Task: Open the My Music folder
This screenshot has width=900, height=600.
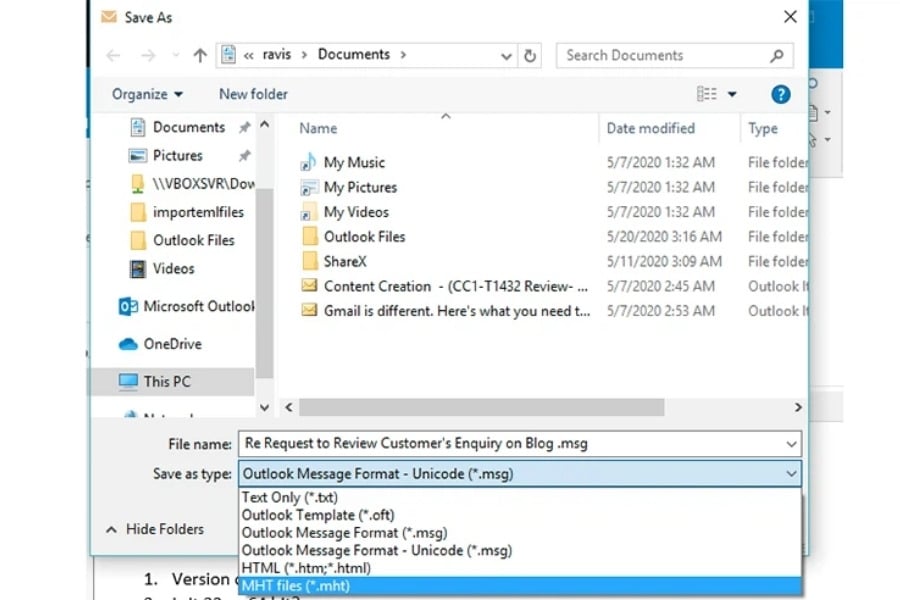Action: coord(354,162)
